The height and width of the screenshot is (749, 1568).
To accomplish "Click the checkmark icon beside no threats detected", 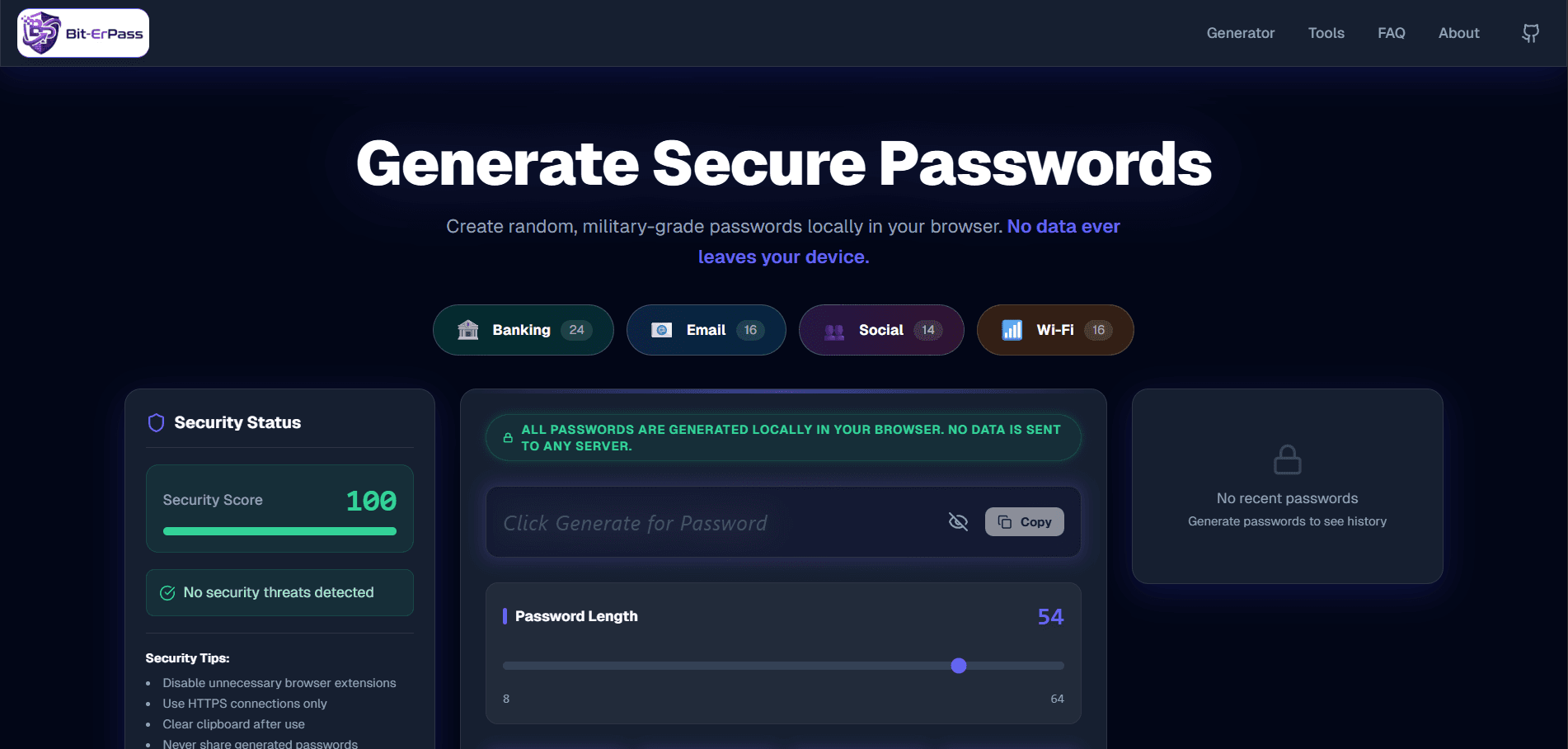I will (x=169, y=592).
